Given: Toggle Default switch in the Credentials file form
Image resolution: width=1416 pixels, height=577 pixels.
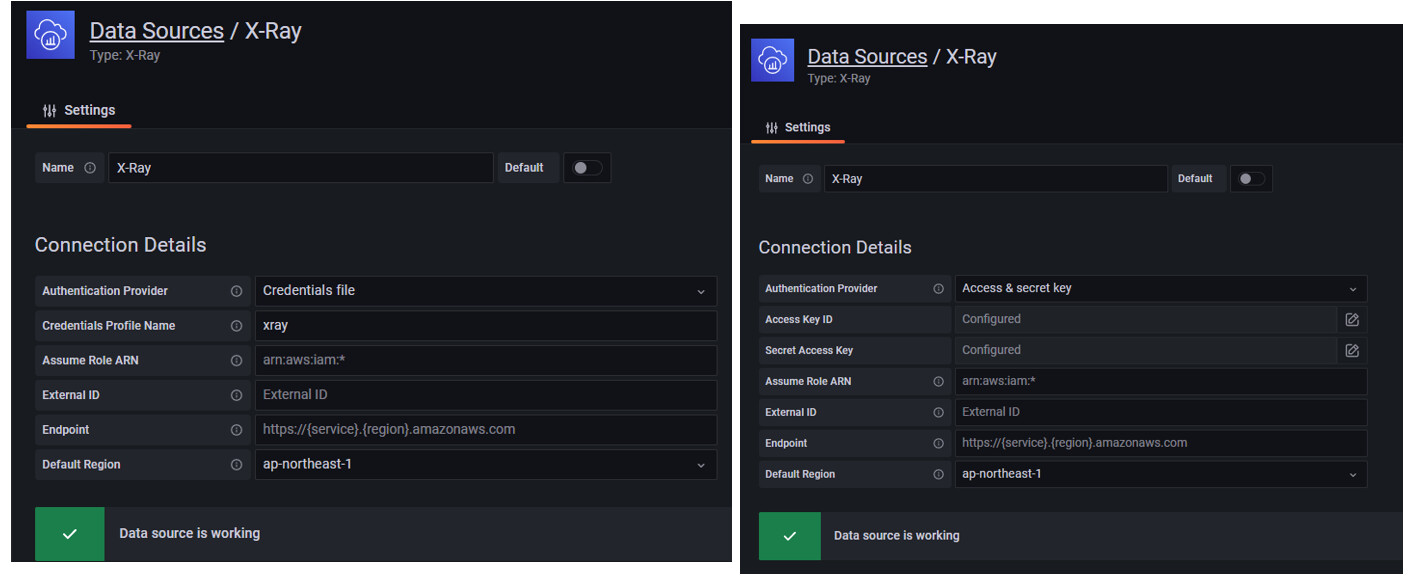Looking at the screenshot, I should click(587, 168).
